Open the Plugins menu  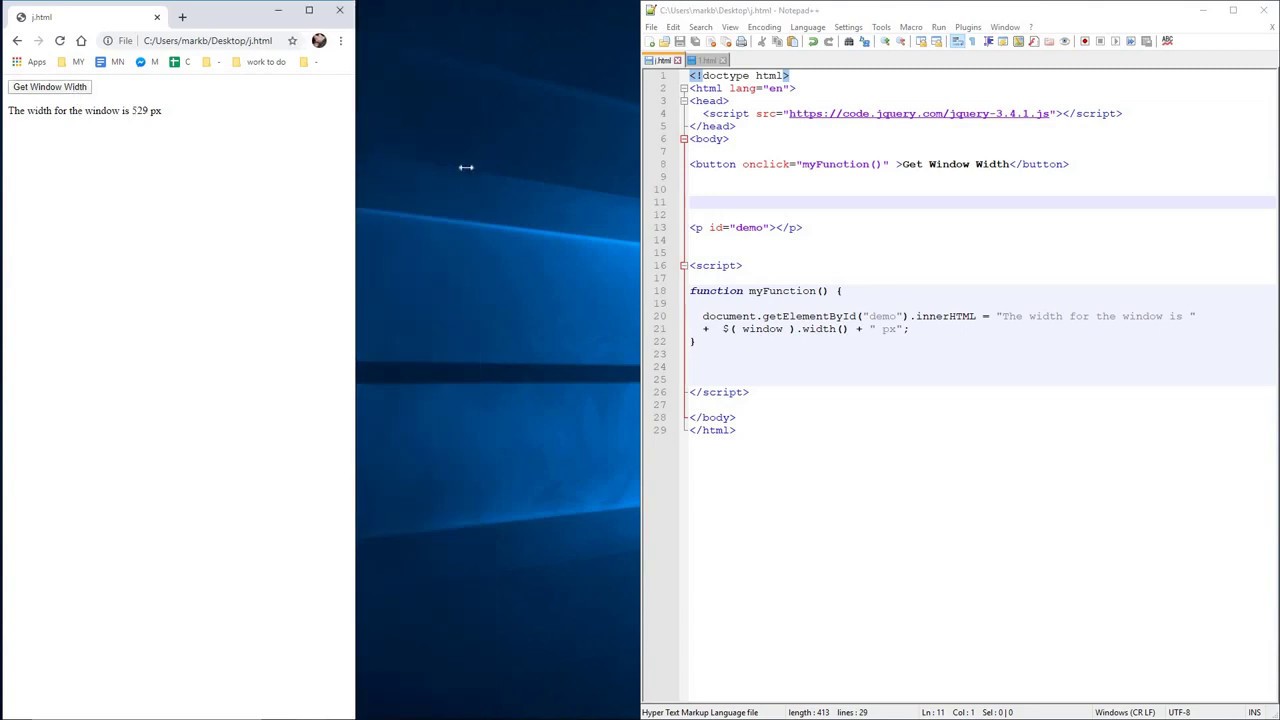click(x=968, y=27)
